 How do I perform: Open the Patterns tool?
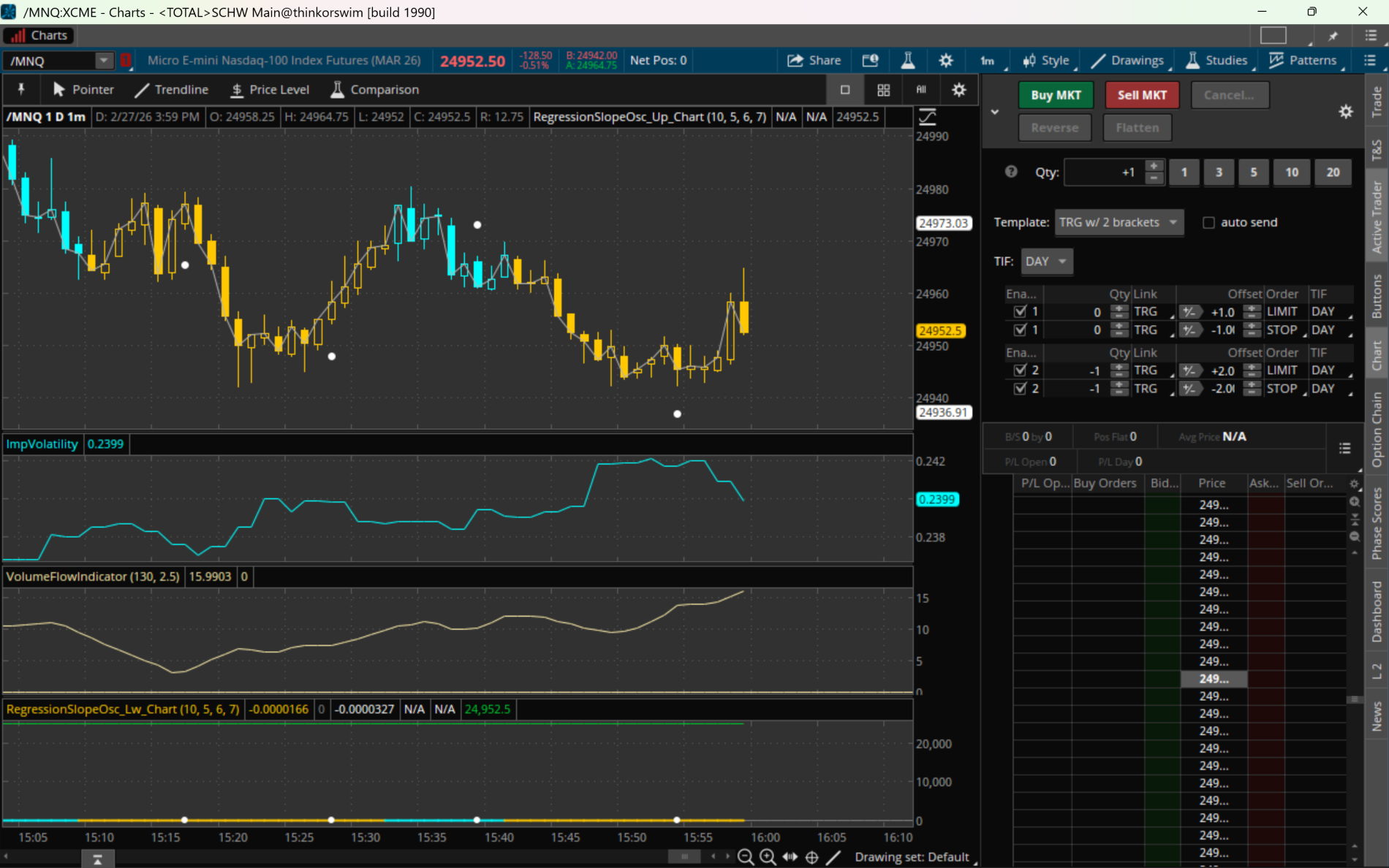pyautogui.click(x=1306, y=61)
